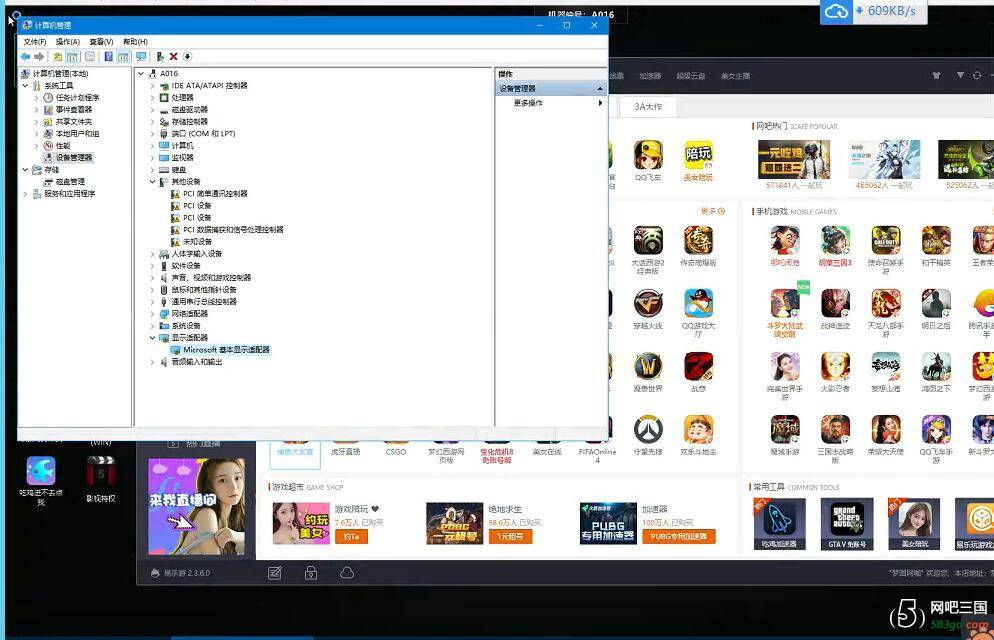Open the PUBG专用加速器 shop thumbnail

[608, 523]
